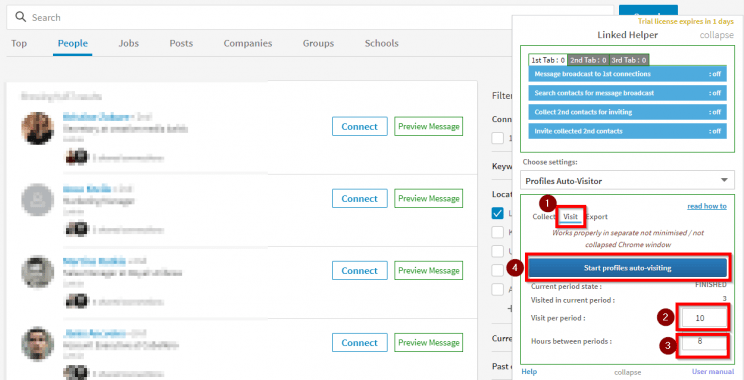Click the Current period state label
Image resolution: width=744 pixels, height=380 pixels.
[x=566, y=287]
